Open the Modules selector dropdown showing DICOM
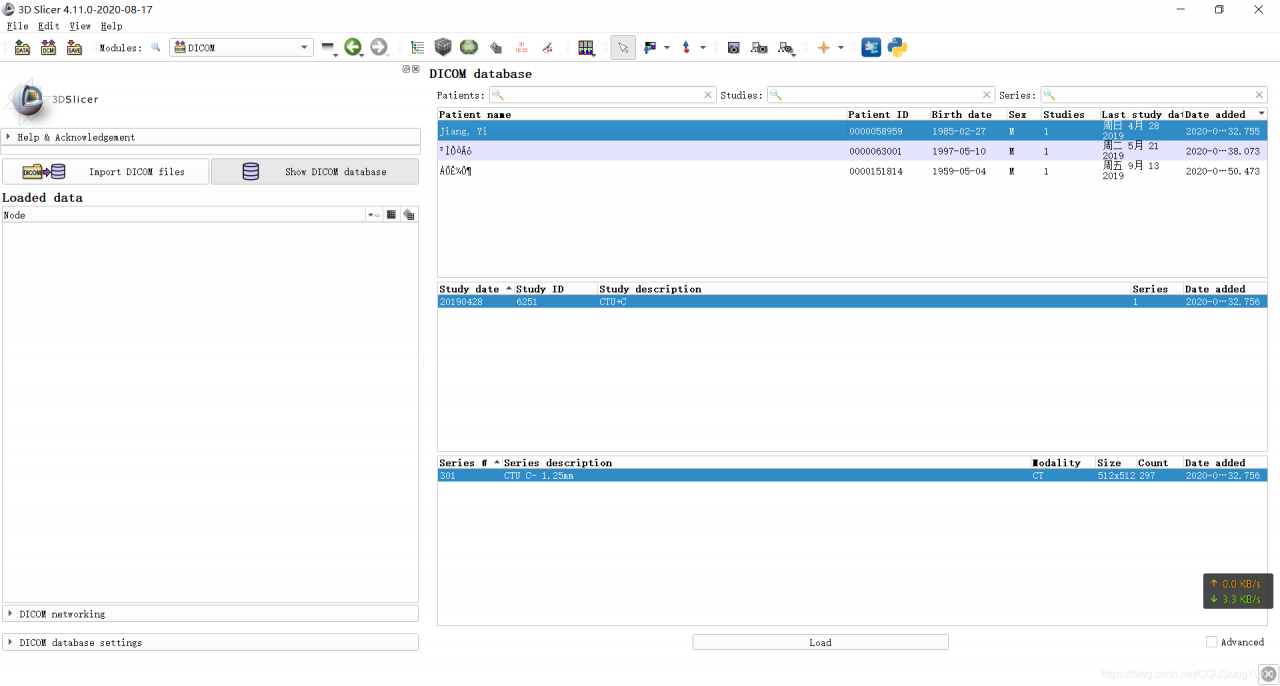This screenshot has width=1280, height=686. coord(241,47)
